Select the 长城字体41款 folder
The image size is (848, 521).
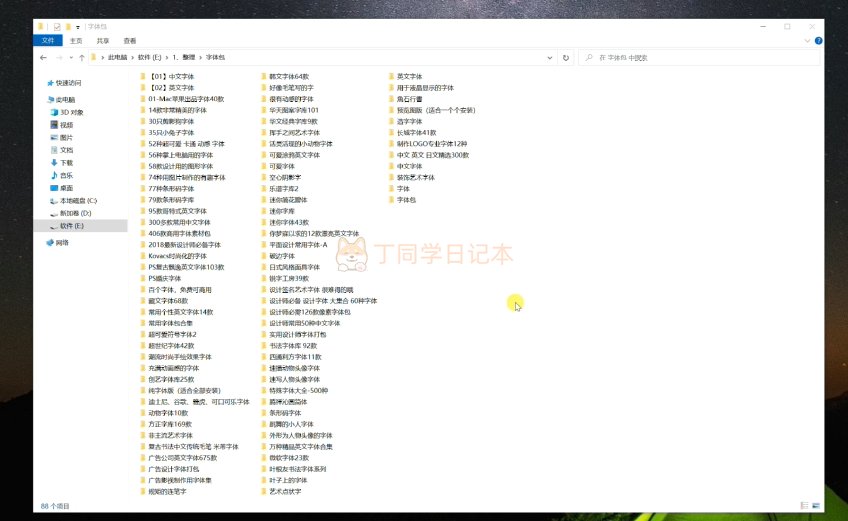click(x=413, y=133)
